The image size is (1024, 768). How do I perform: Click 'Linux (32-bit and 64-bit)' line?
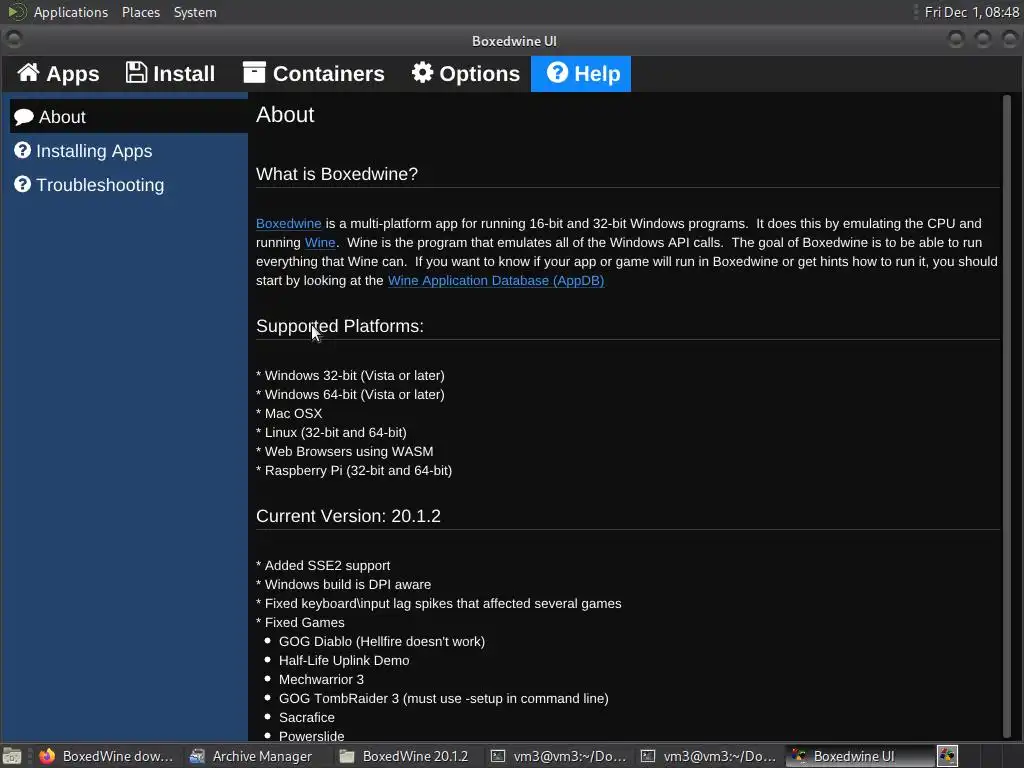pyautogui.click(x=331, y=432)
